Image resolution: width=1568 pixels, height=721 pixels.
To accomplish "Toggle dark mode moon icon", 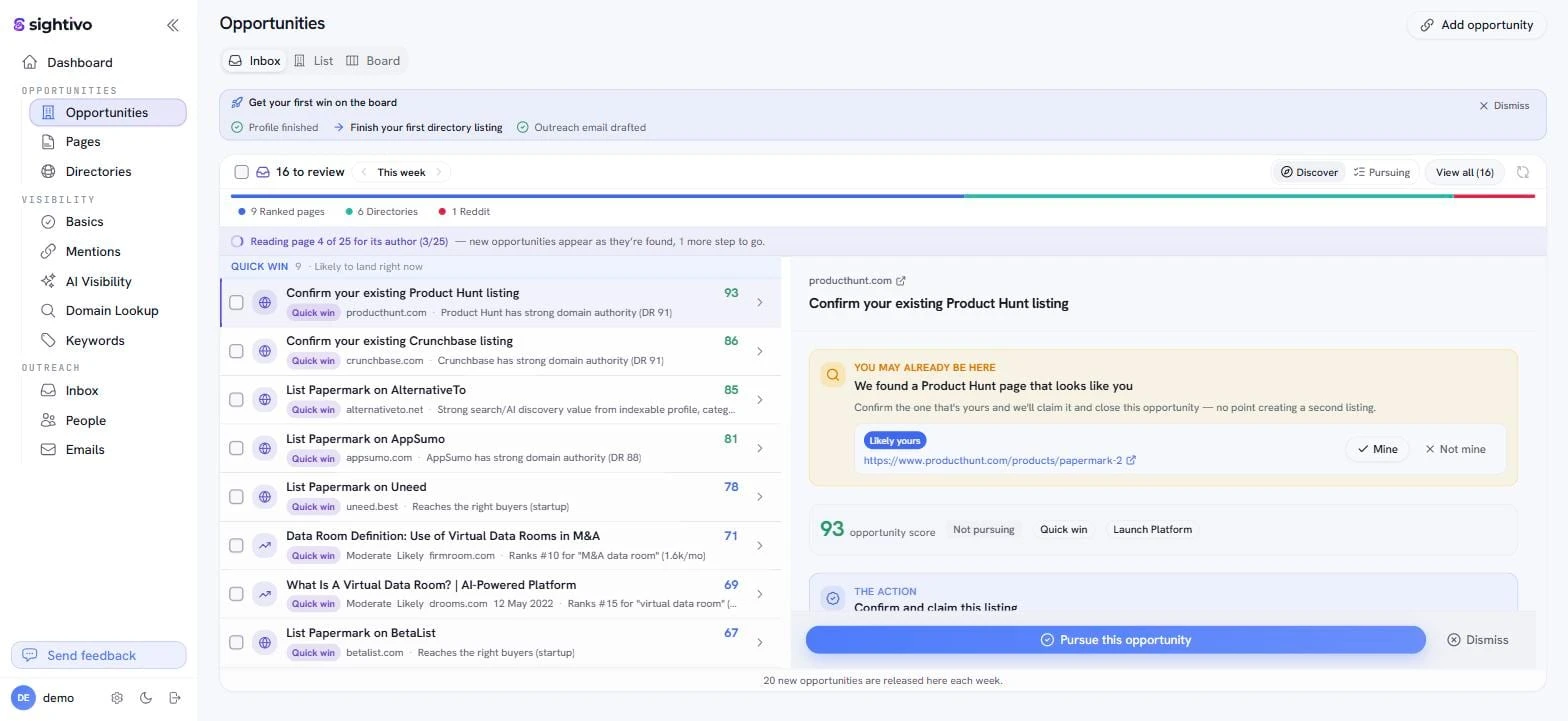I will (x=146, y=698).
